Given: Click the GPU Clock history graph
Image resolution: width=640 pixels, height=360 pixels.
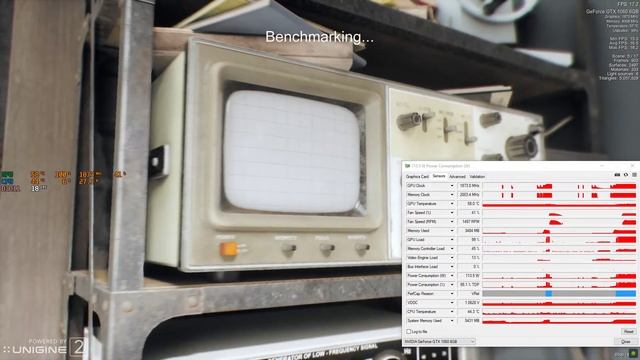Looking at the screenshot, I should [x=559, y=186].
